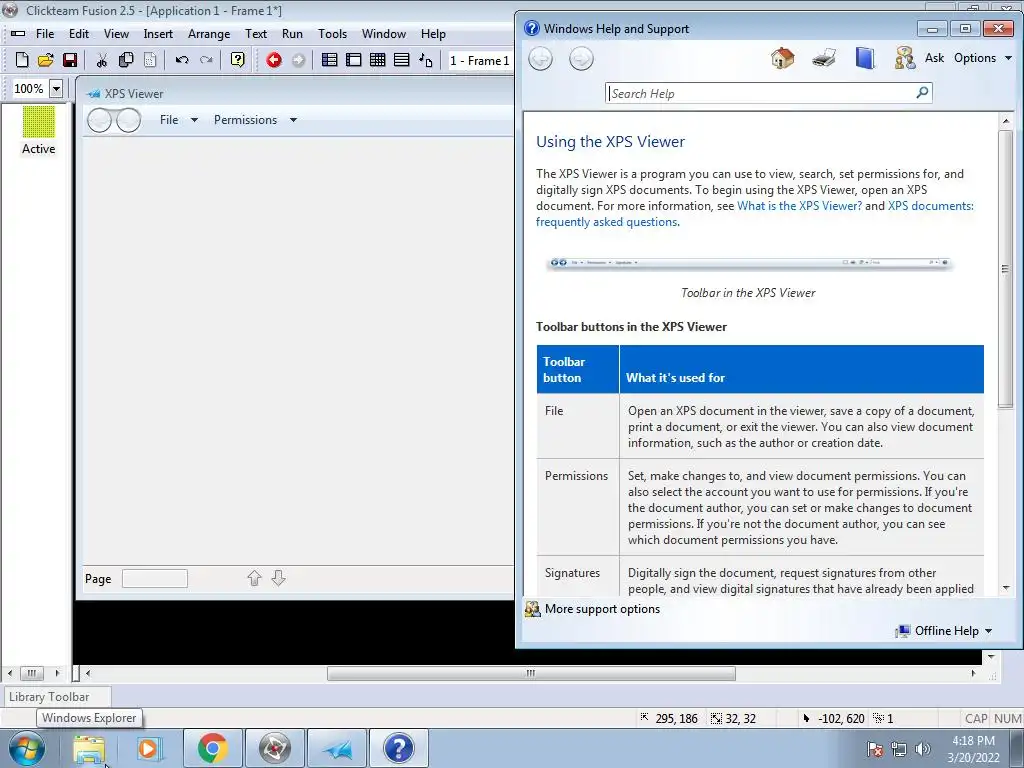Viewport: 1024px width, 768px height.
Task: Click the XPS Viewer toolbar thumbnail image
Action: tap(748, 263)
